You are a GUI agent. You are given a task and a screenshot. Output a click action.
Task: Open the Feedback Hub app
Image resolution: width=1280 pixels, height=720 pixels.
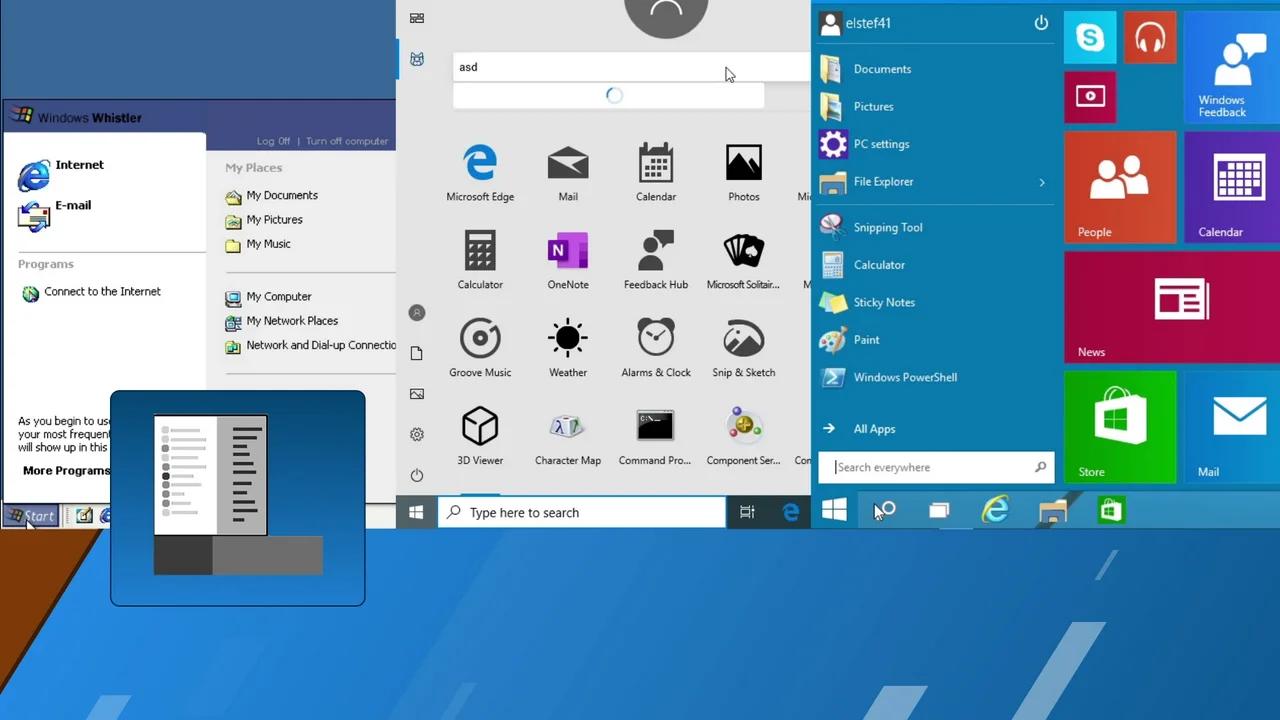(x=655, y=258)
